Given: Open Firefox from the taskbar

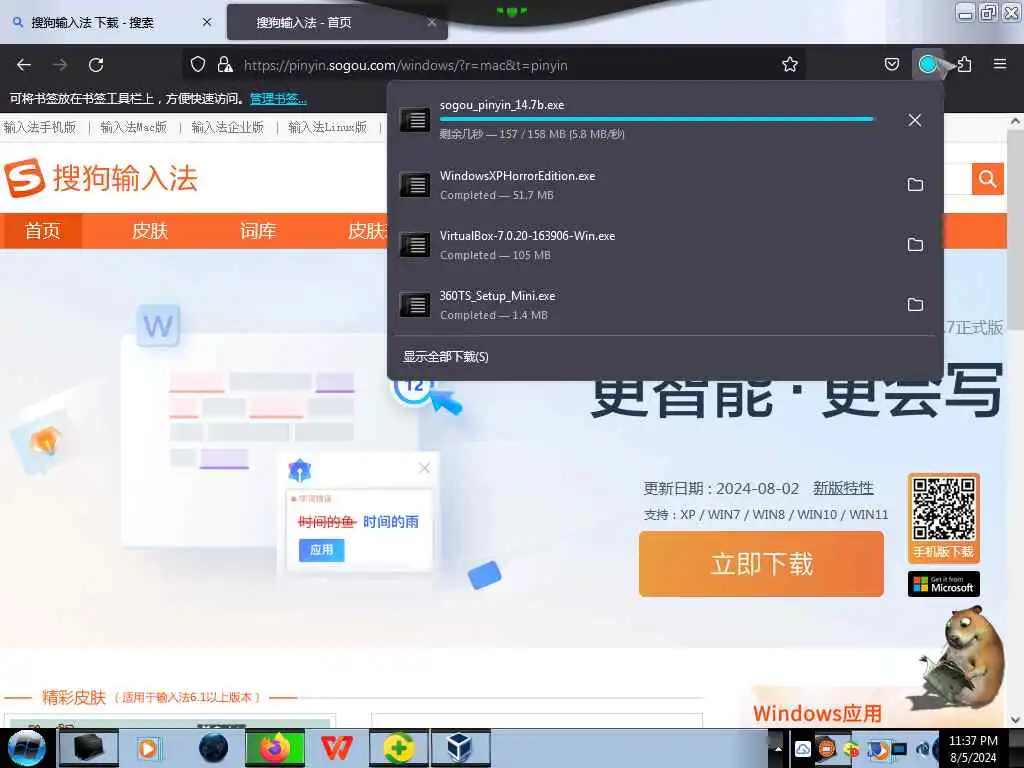Looking at the screenshot, I should click(x=275, y=748).
